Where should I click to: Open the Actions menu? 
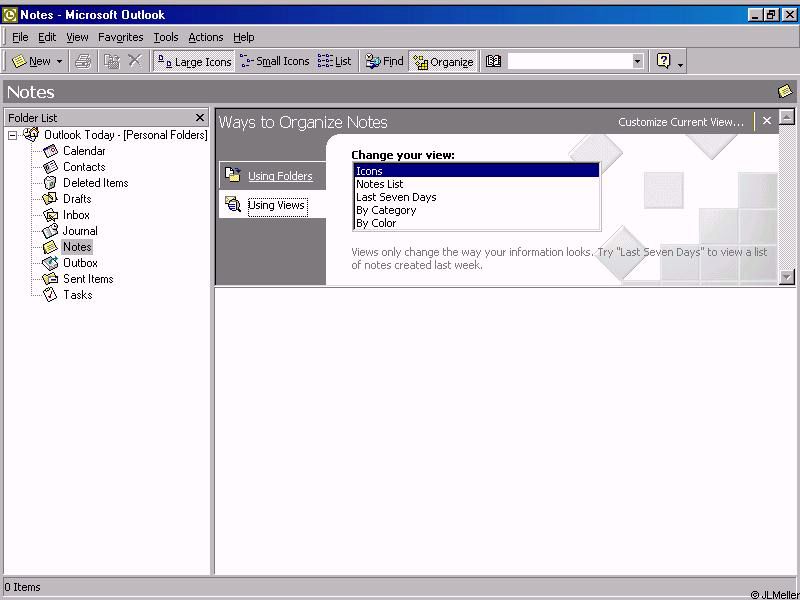tap(206, 37)
